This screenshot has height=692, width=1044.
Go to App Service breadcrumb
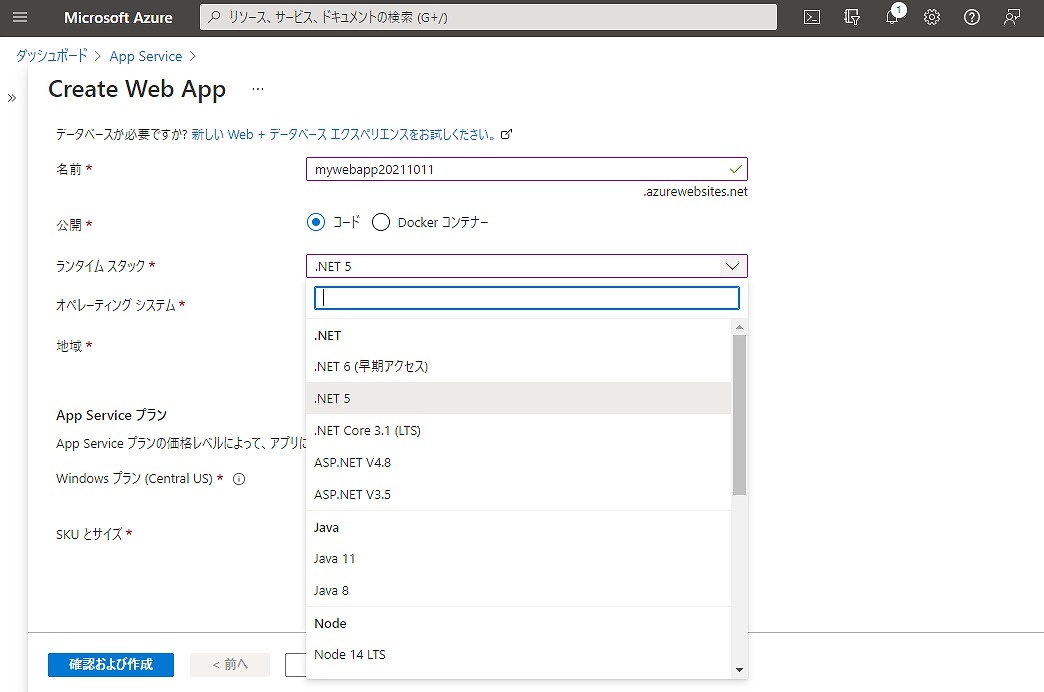tap(146, 56)
